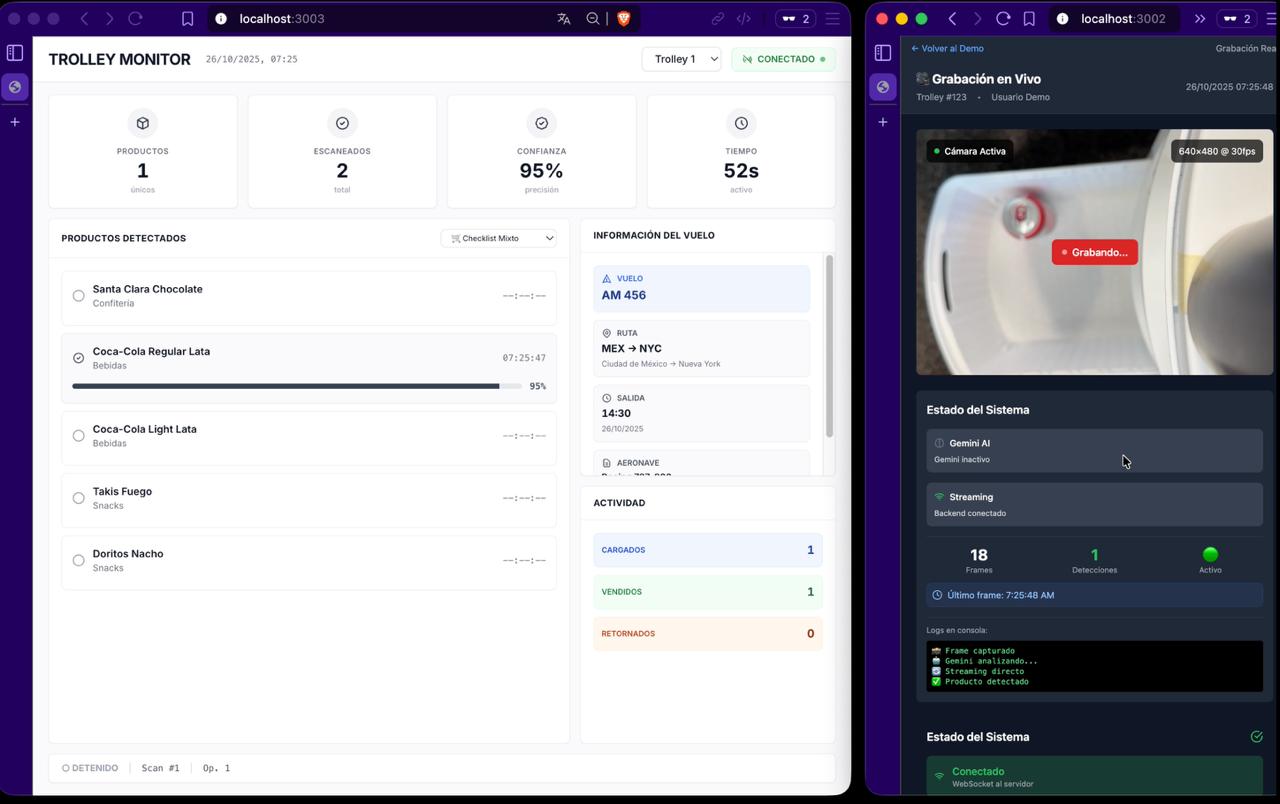Toggle the Coca-Cola Regular Lata check circle

pyautogui.click(x=78, y=358)
